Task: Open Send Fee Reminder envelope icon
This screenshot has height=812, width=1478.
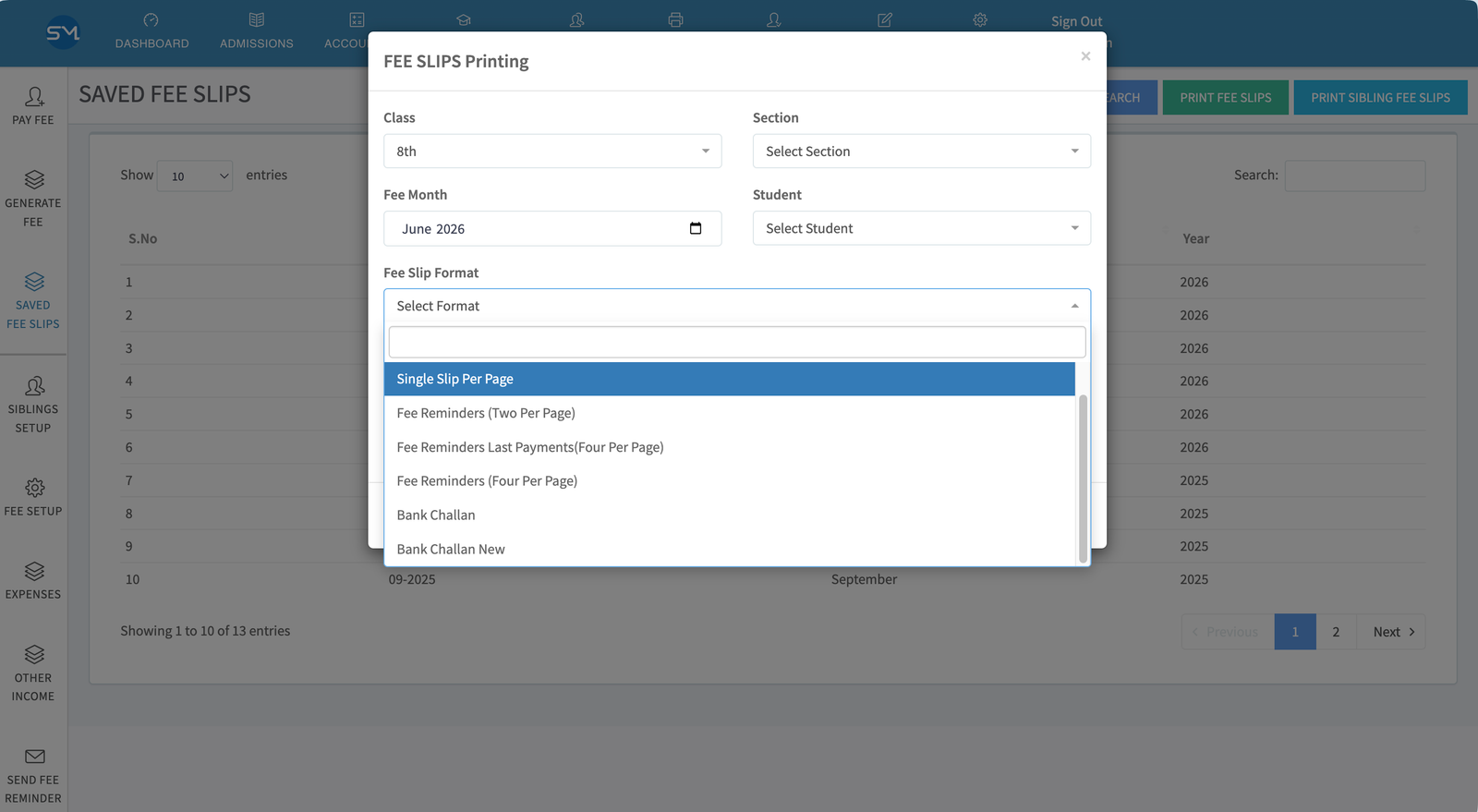Action: click(34, 757)
